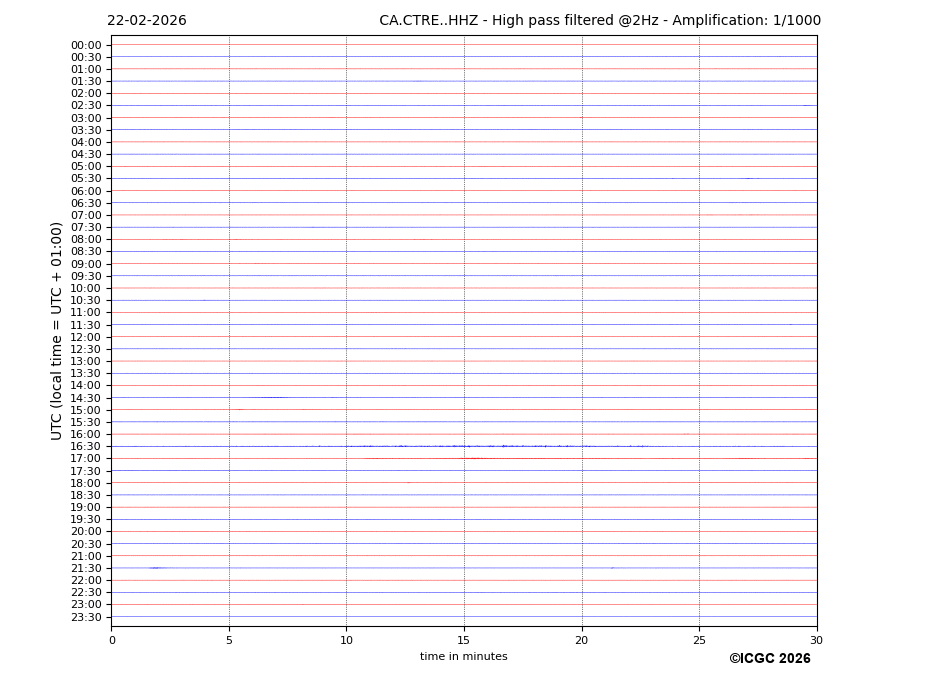The width and height of the screenshot is (927, 696).
Task: Click the 15 minute tick on x-axis
Action: [x=464, y=640]
